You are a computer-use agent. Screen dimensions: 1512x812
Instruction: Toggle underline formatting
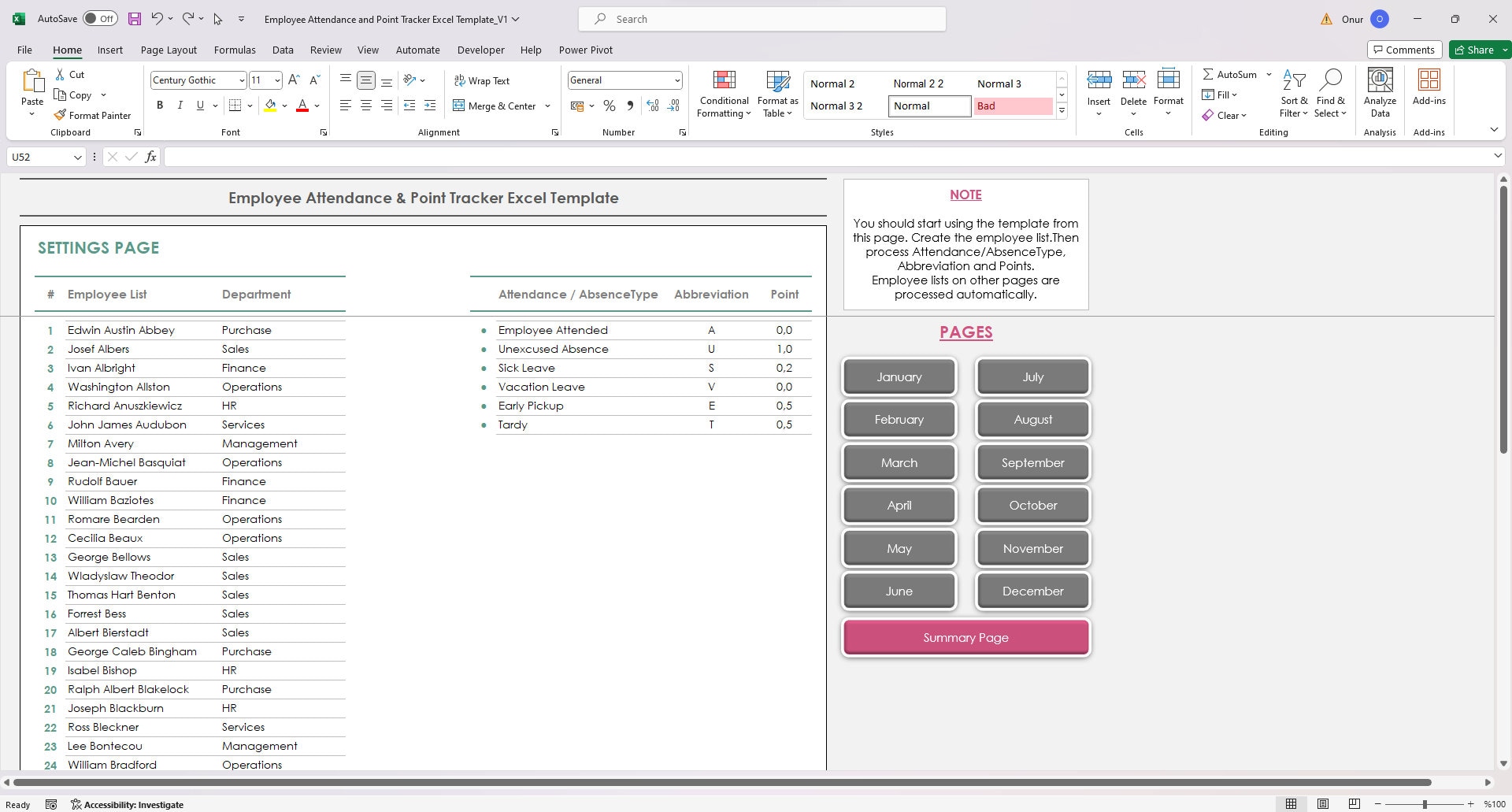click(x=200, y=105)
